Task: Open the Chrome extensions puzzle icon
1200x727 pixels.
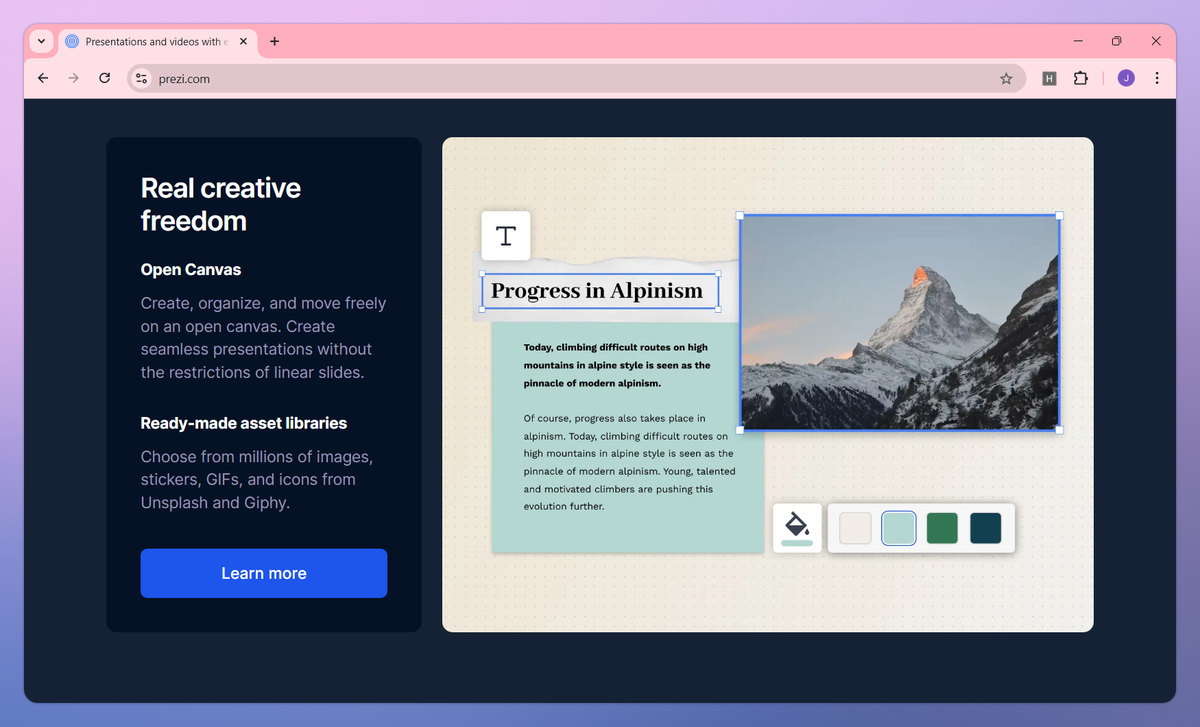Action: click(1081, 78)
